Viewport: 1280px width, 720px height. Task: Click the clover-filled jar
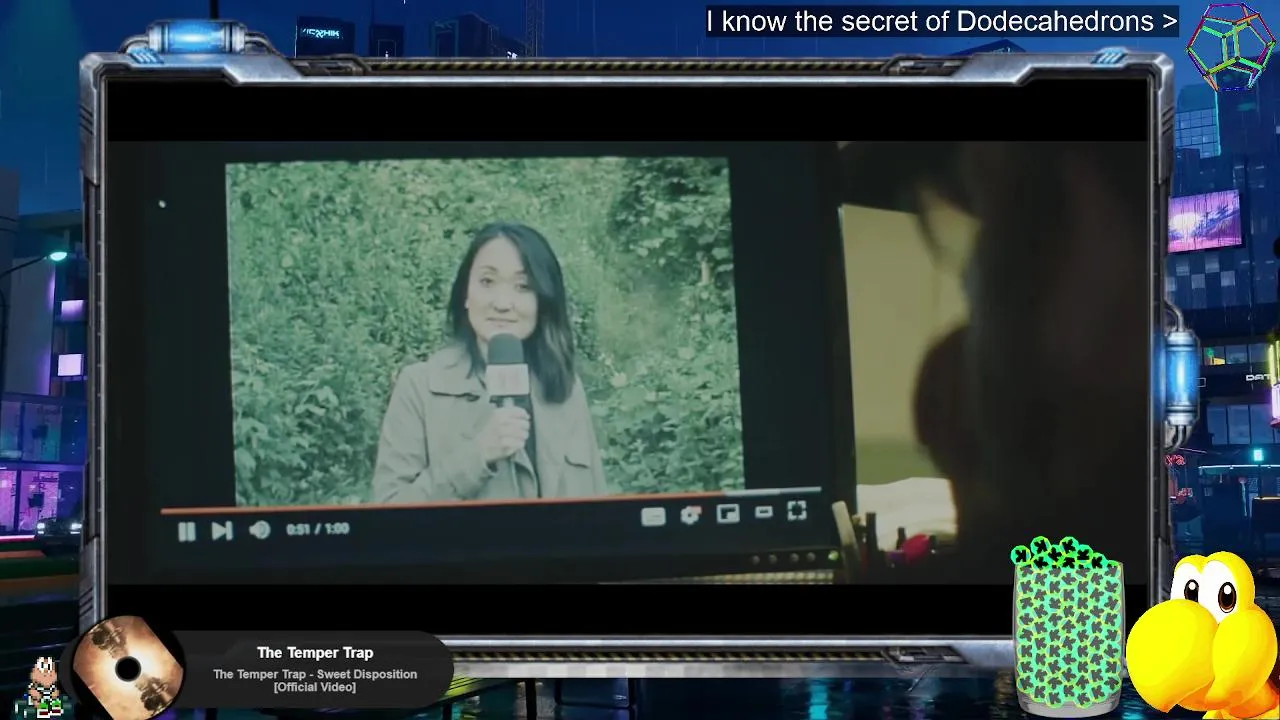coord(1068,627)
